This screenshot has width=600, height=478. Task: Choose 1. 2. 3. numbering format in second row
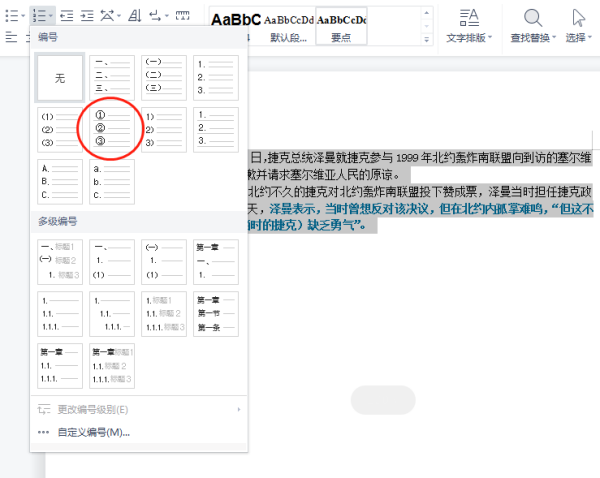click(216, 130)
